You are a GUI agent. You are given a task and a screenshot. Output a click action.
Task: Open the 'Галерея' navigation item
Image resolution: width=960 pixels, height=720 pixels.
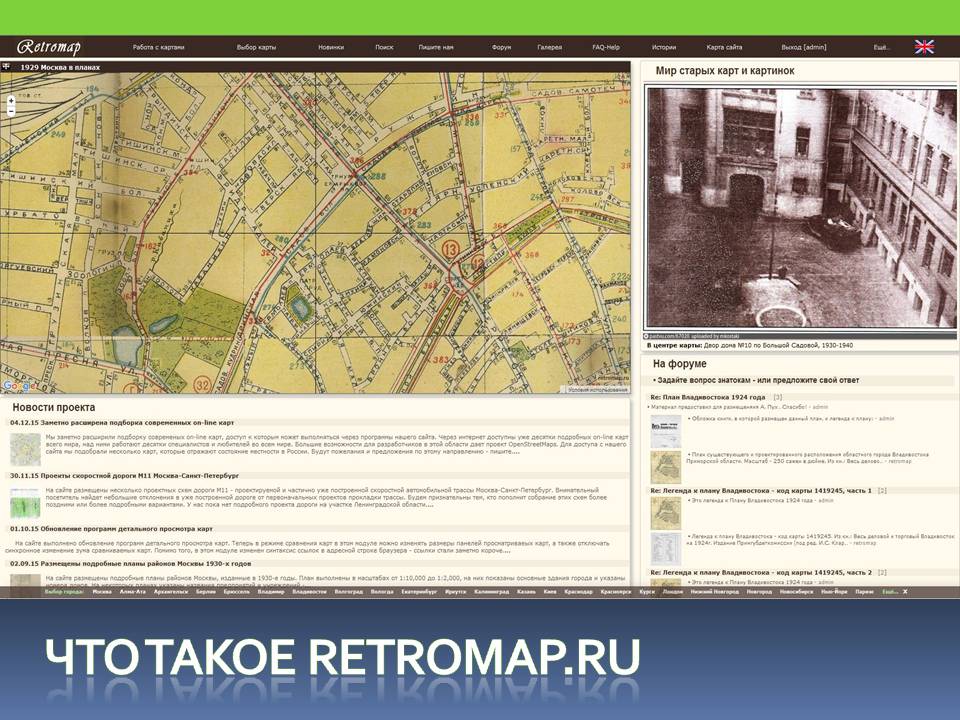pyautogui.click(x=549, y=47)
